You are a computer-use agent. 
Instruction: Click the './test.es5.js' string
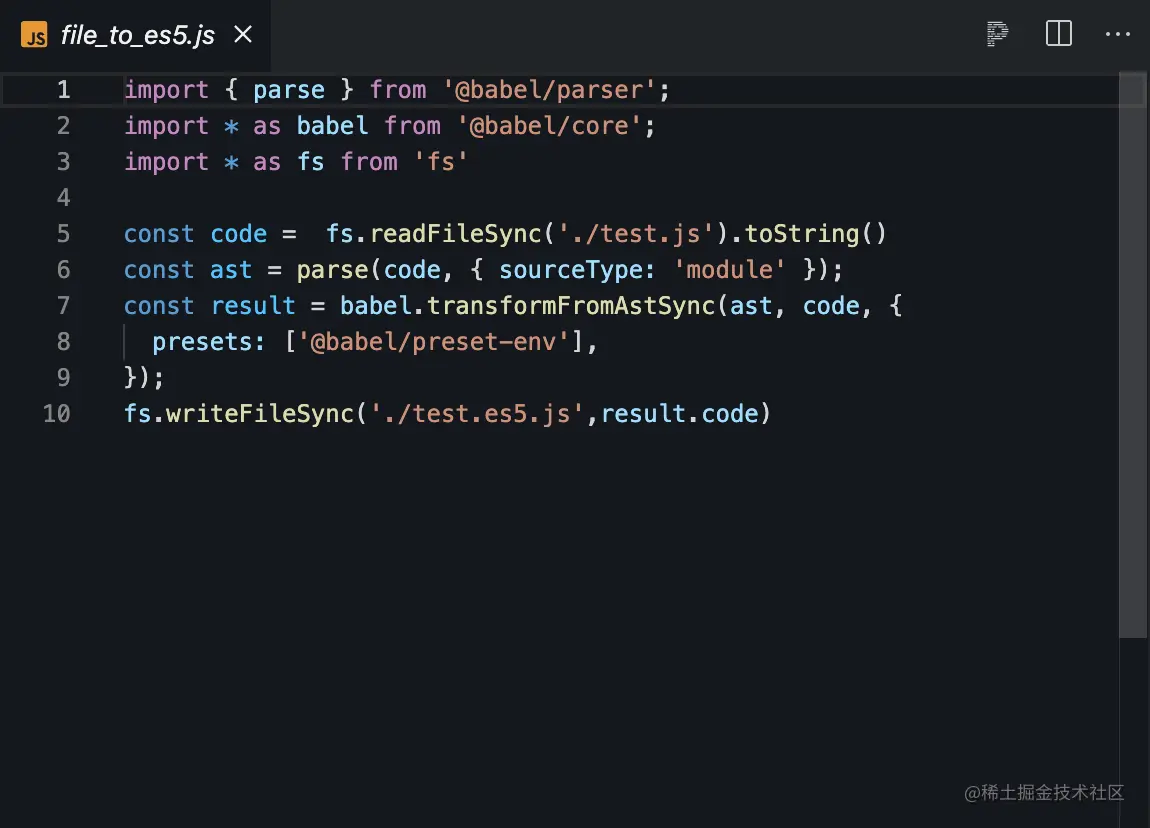pos(476,413)
